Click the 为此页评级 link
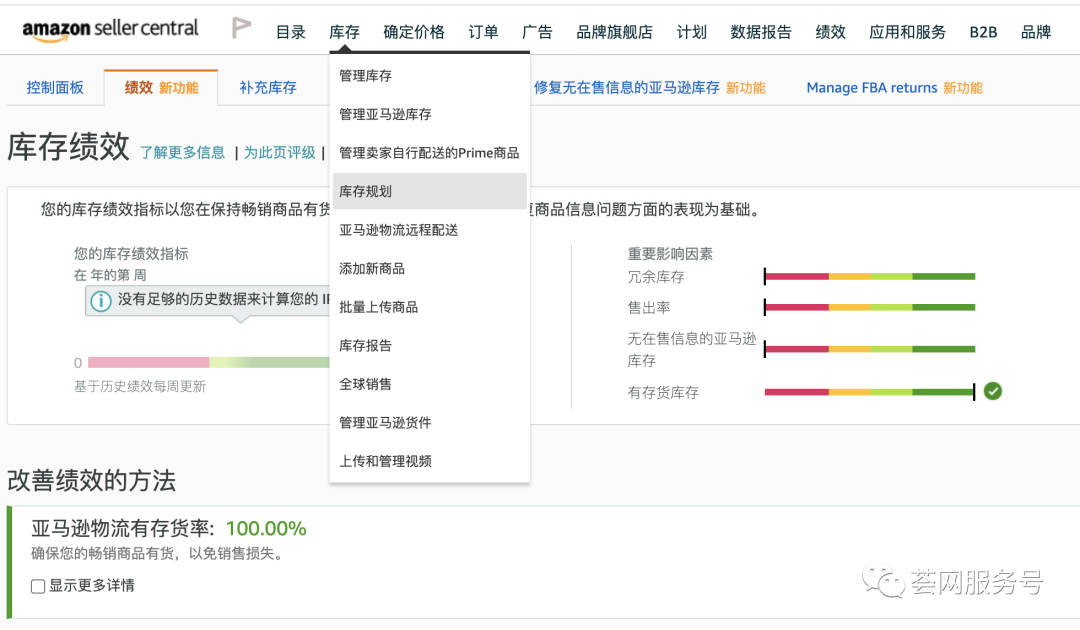This screenshot has width=1080, height=630. [279, 153]
